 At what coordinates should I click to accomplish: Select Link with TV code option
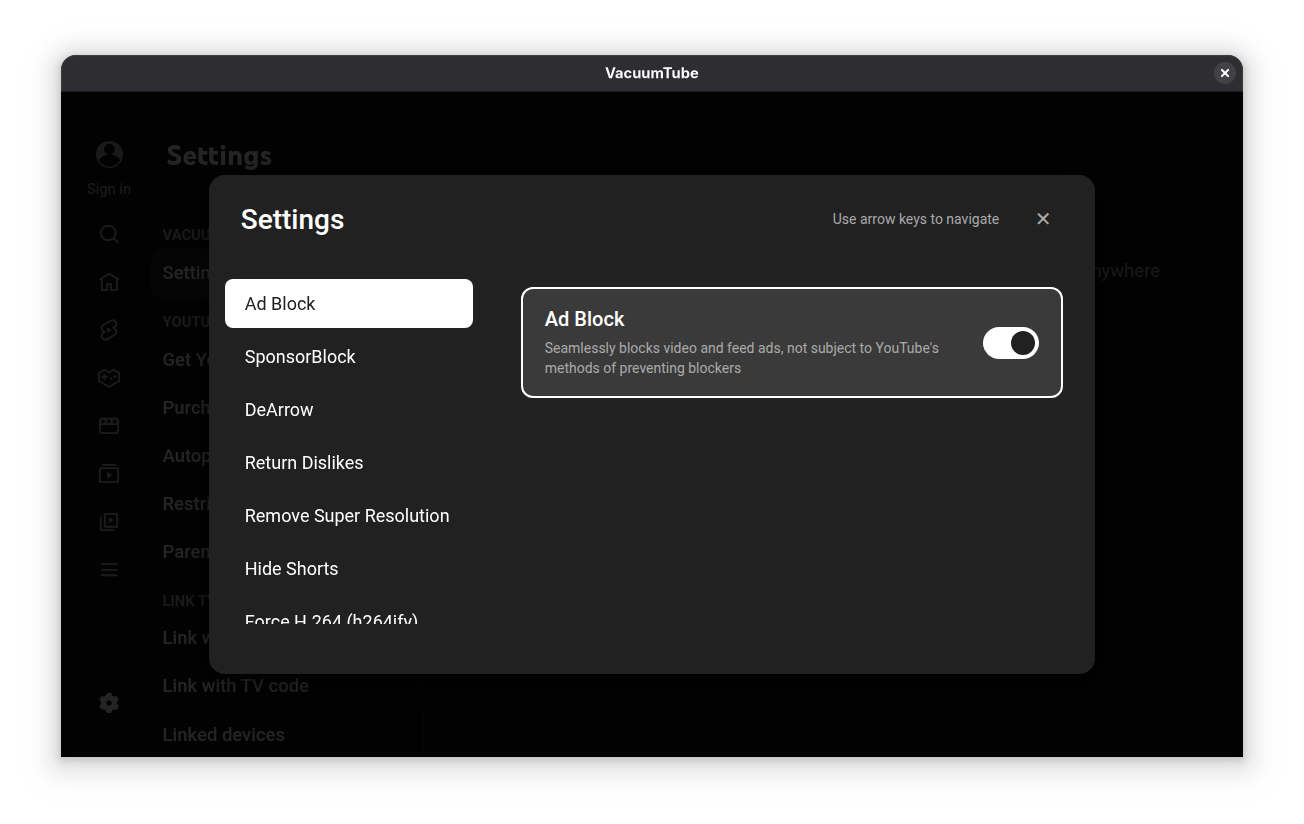[x=236, y=686]
